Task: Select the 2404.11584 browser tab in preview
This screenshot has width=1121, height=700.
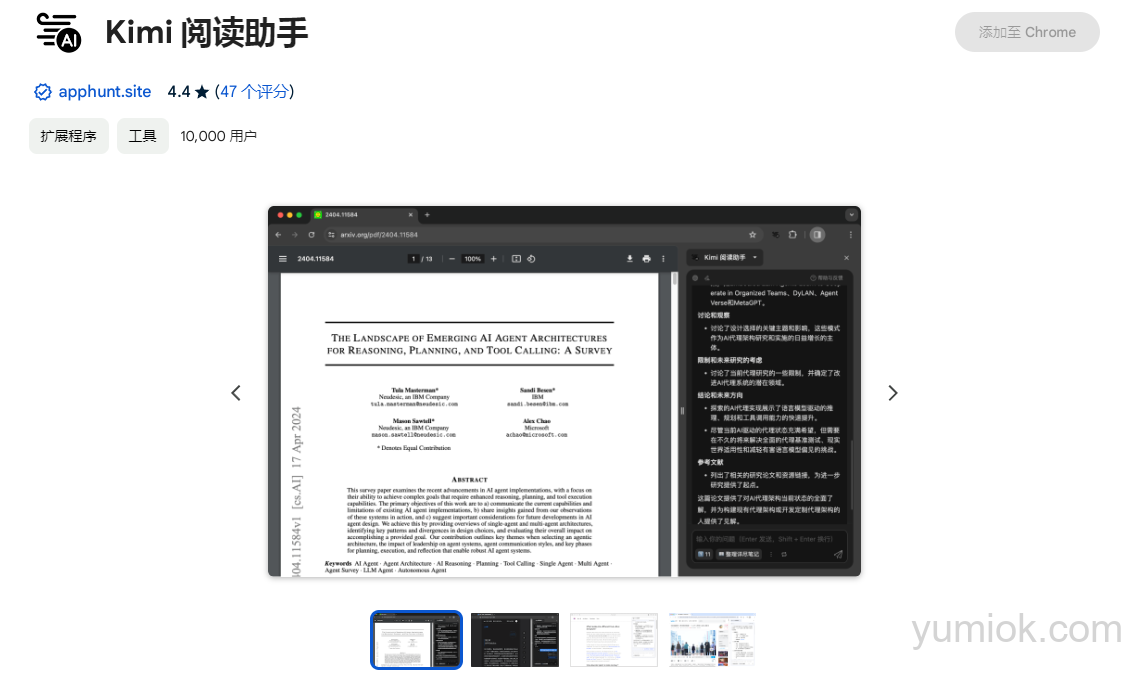Action: 365,215
